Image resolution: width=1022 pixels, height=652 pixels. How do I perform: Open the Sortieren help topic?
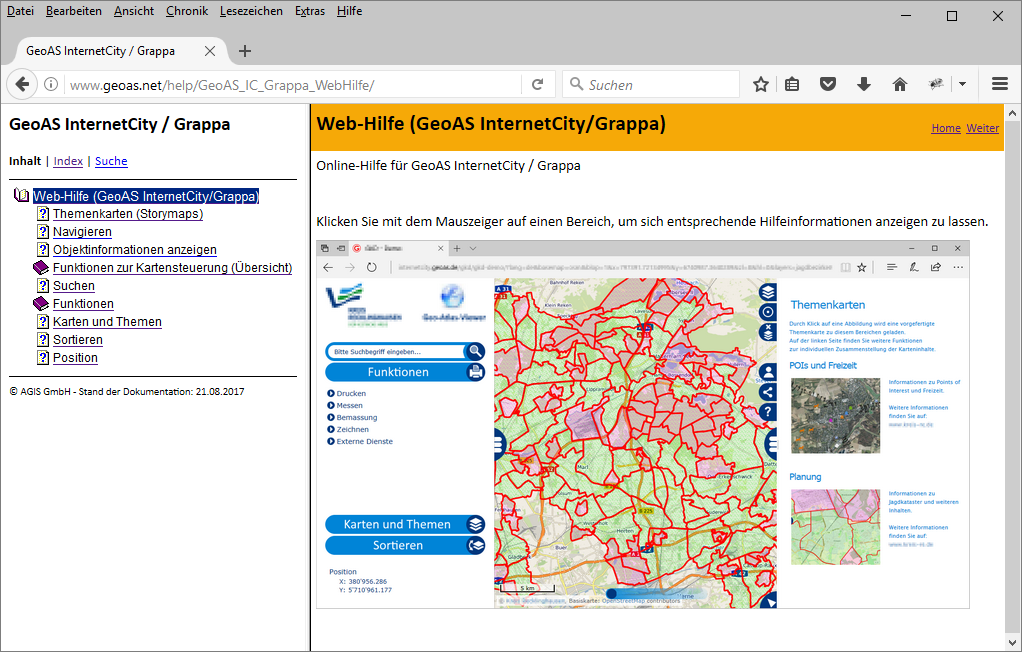(78, 340)
